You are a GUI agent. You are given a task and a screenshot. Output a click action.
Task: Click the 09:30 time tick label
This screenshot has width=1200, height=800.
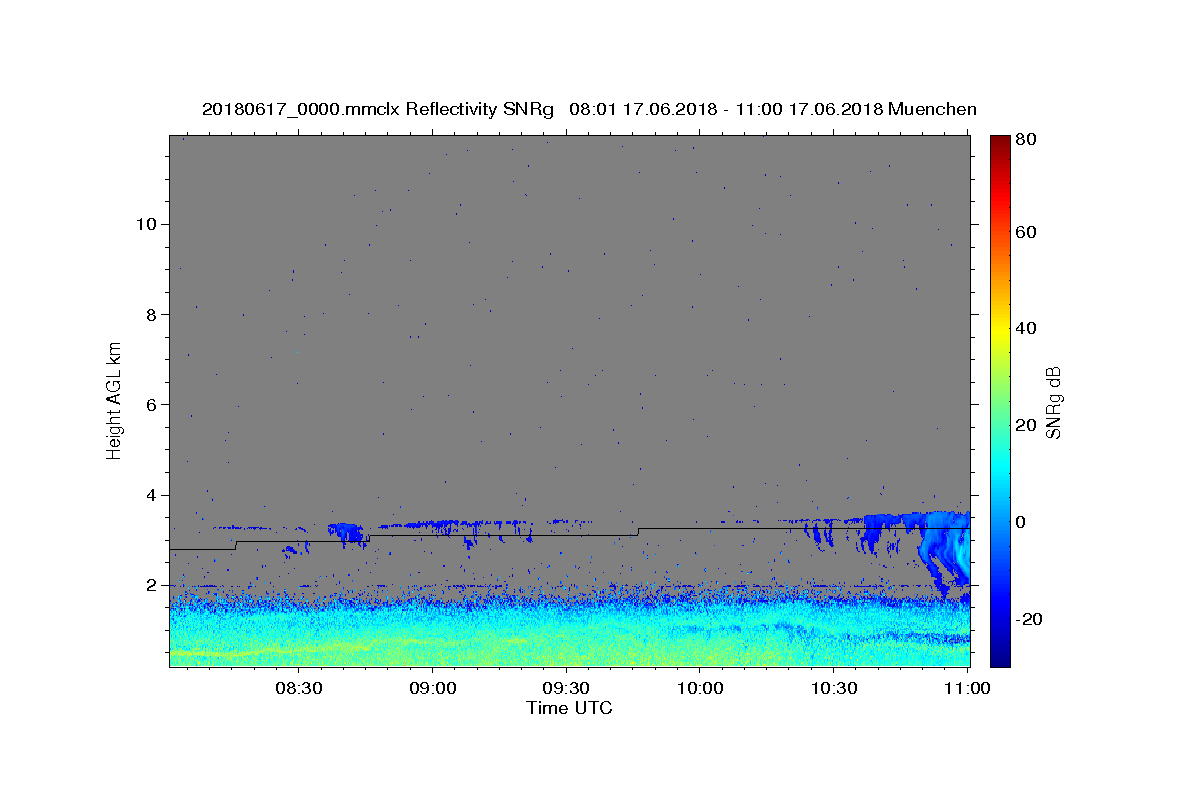click(x=566, y=688)
